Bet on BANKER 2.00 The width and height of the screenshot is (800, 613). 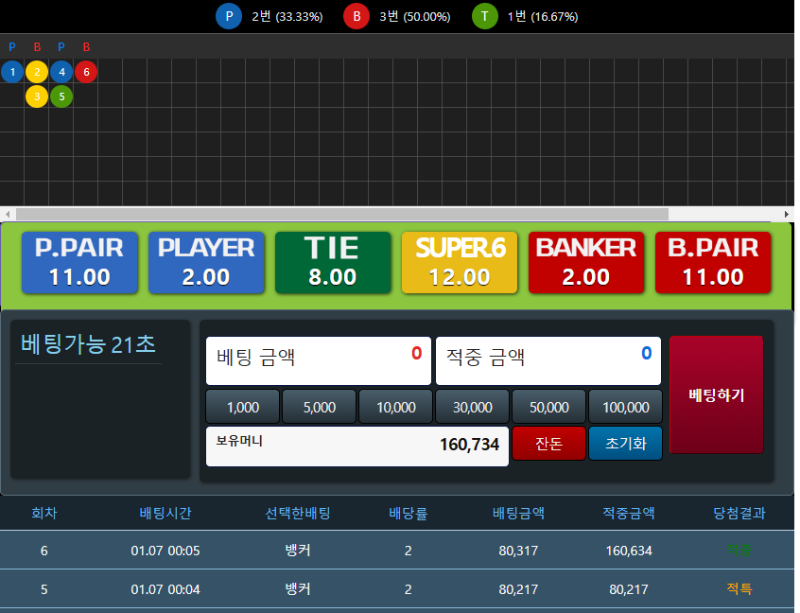coord(586,262)
